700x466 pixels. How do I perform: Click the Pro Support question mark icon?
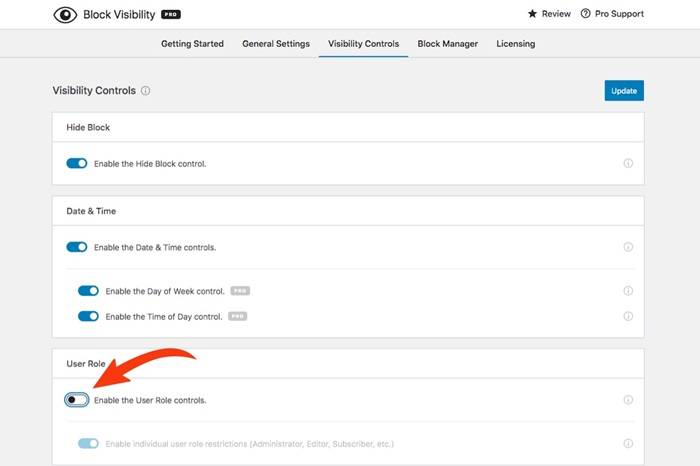click(585, 13)
